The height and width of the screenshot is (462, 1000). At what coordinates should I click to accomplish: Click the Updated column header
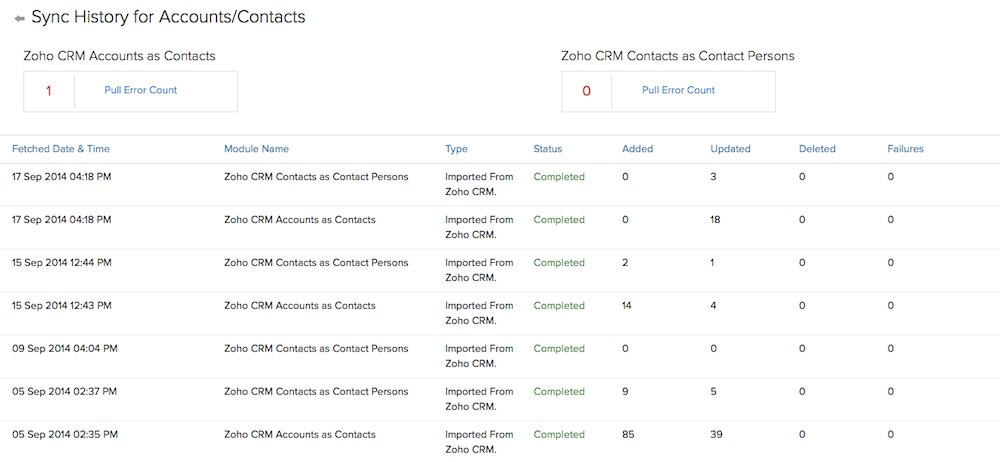(730, 149)
